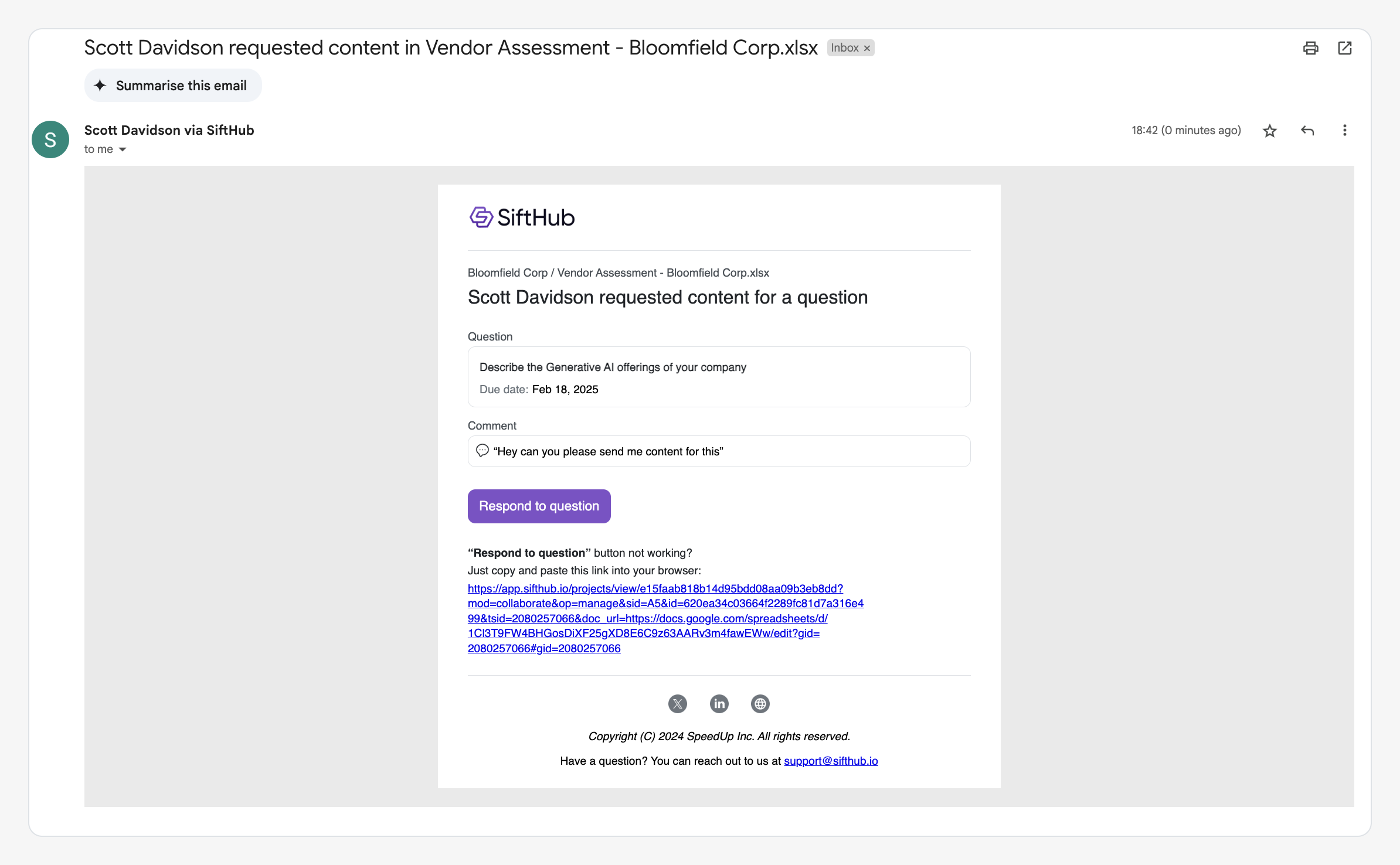
Task: Expand the 'to me' recipient details
Action: 123,149
